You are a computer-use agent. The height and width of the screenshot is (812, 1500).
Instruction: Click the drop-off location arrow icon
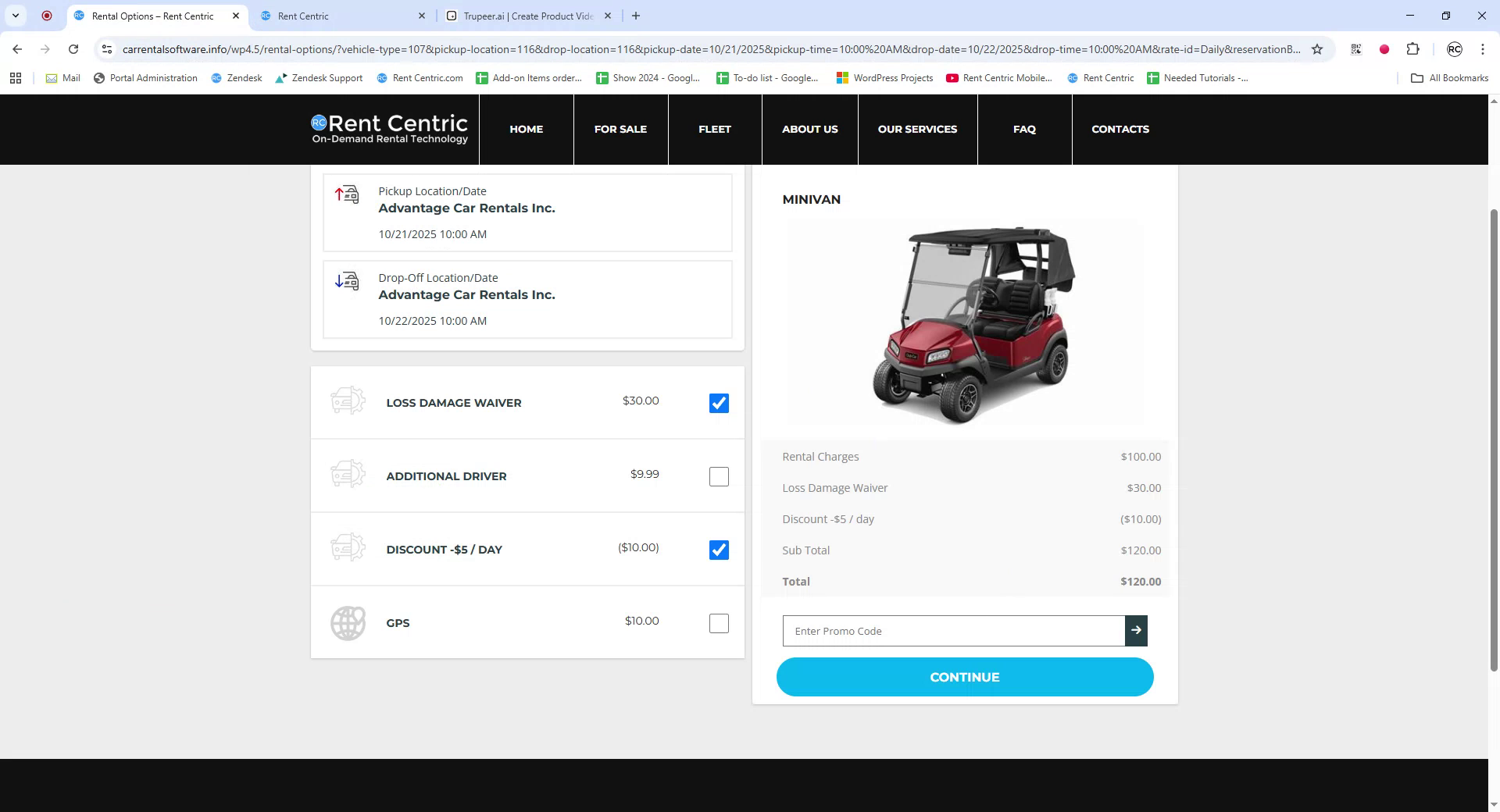(346, 282)
